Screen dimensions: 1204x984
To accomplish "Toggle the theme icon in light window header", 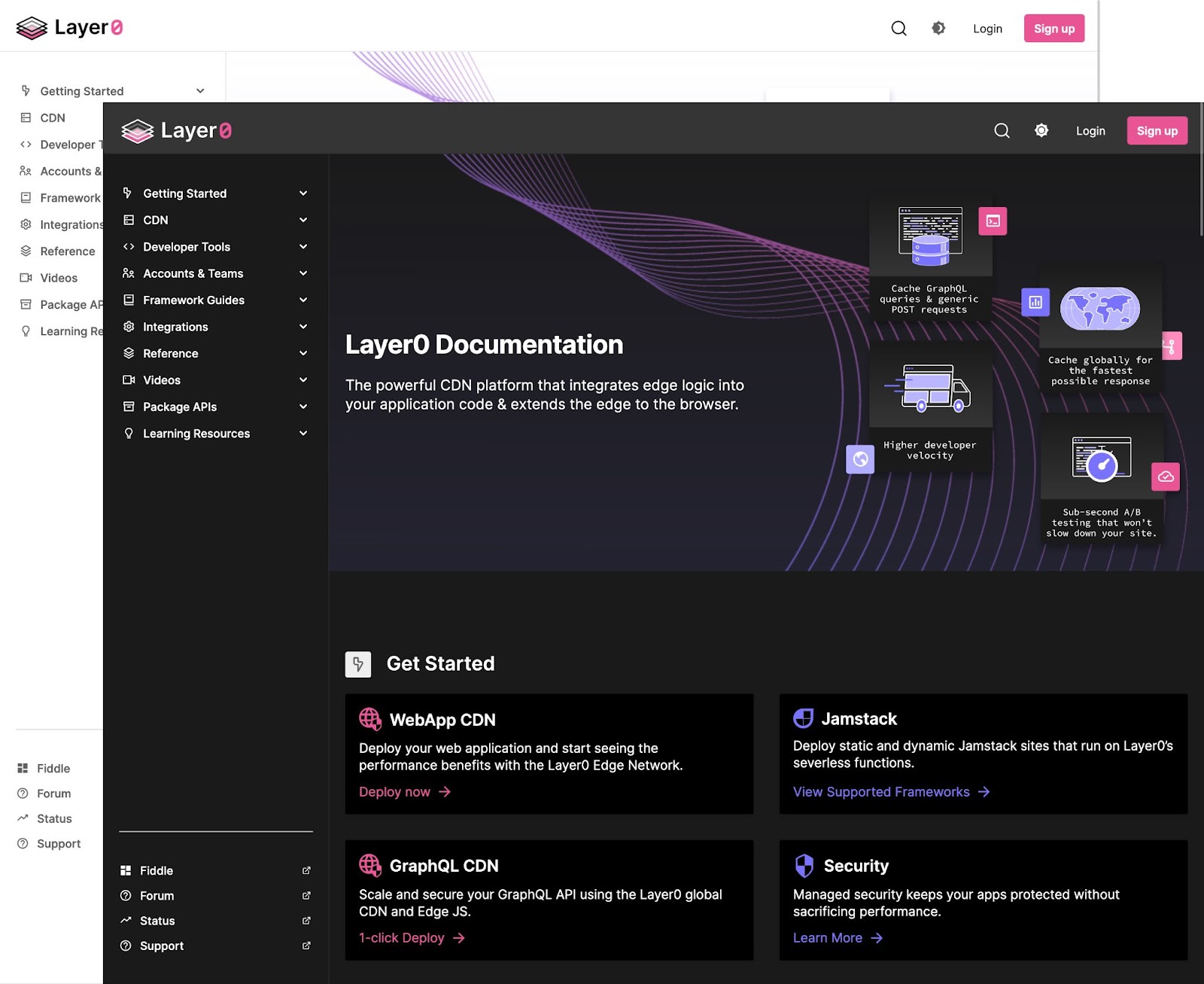I will click(x=938, y=29).
